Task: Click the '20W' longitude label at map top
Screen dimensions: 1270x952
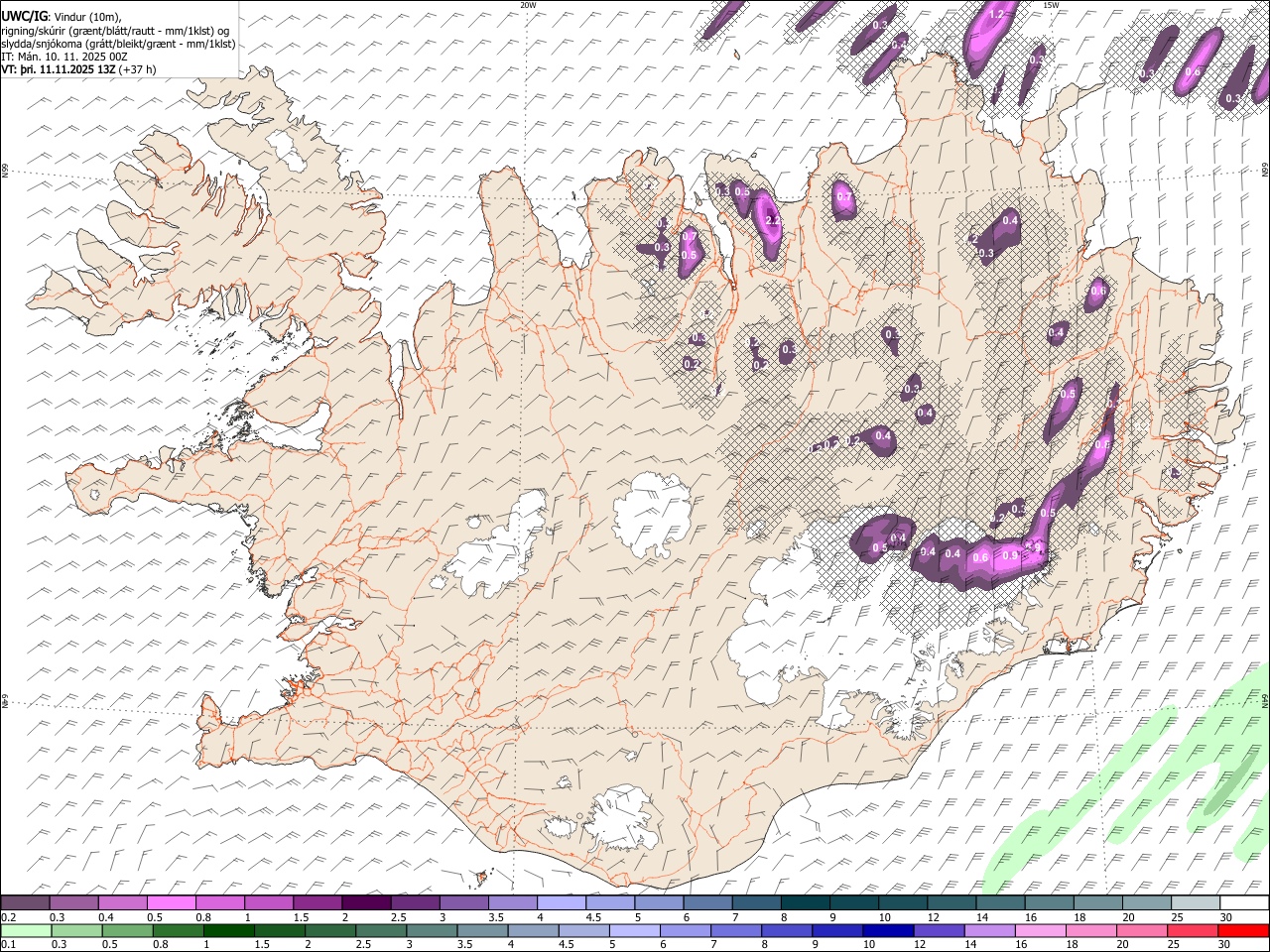Action: 528,5
